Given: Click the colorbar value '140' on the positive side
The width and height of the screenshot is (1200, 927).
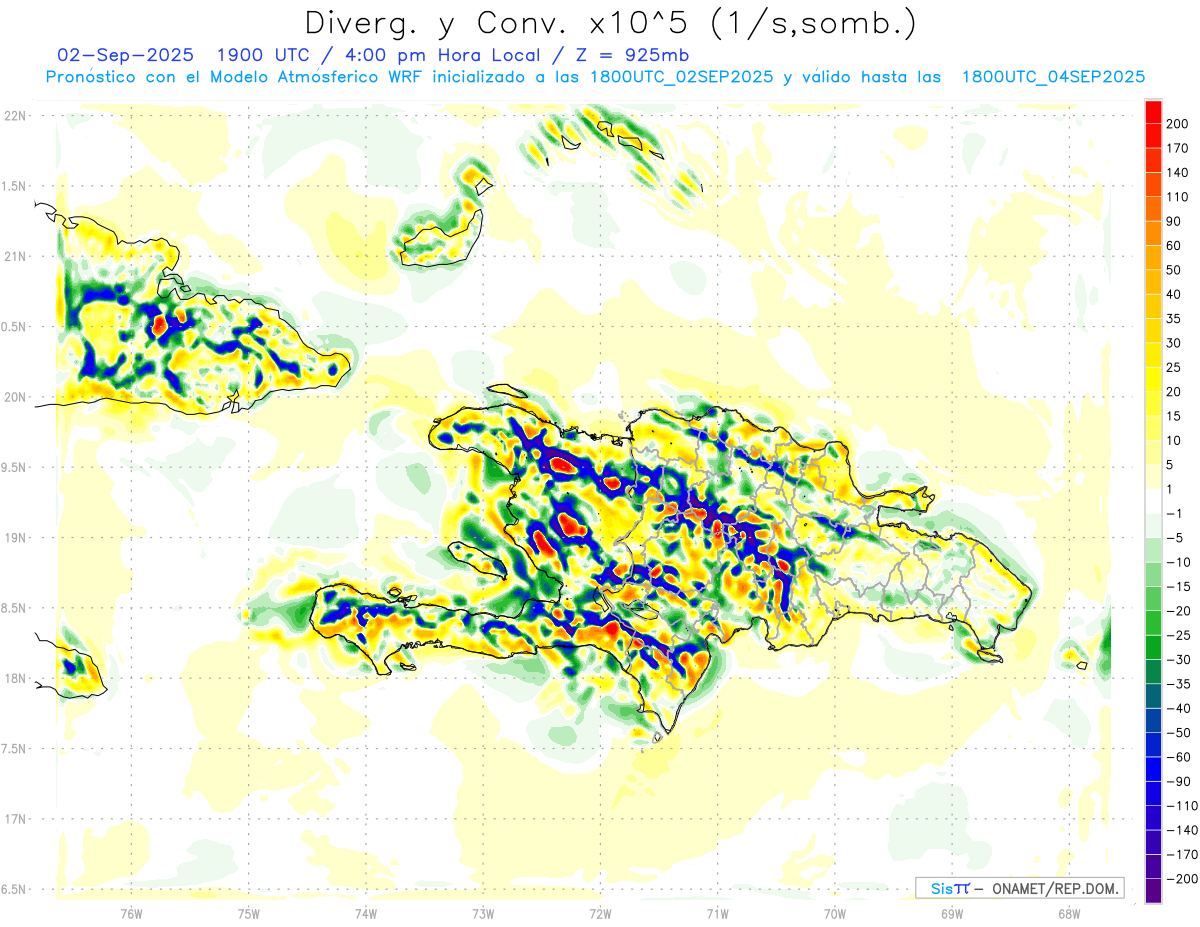Looking at the screenshot, I should [x=1176, y=172].
